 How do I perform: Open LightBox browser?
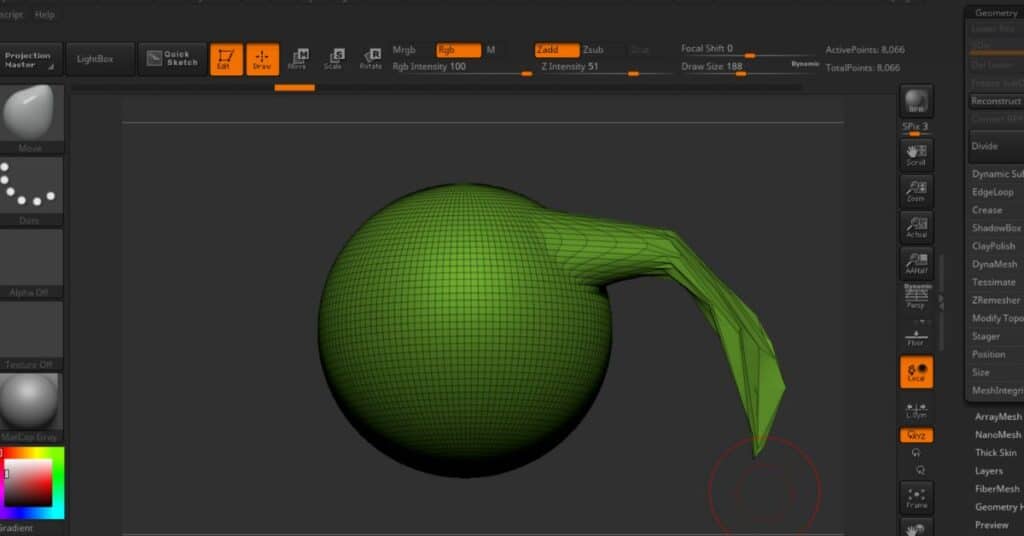(96, 59)
